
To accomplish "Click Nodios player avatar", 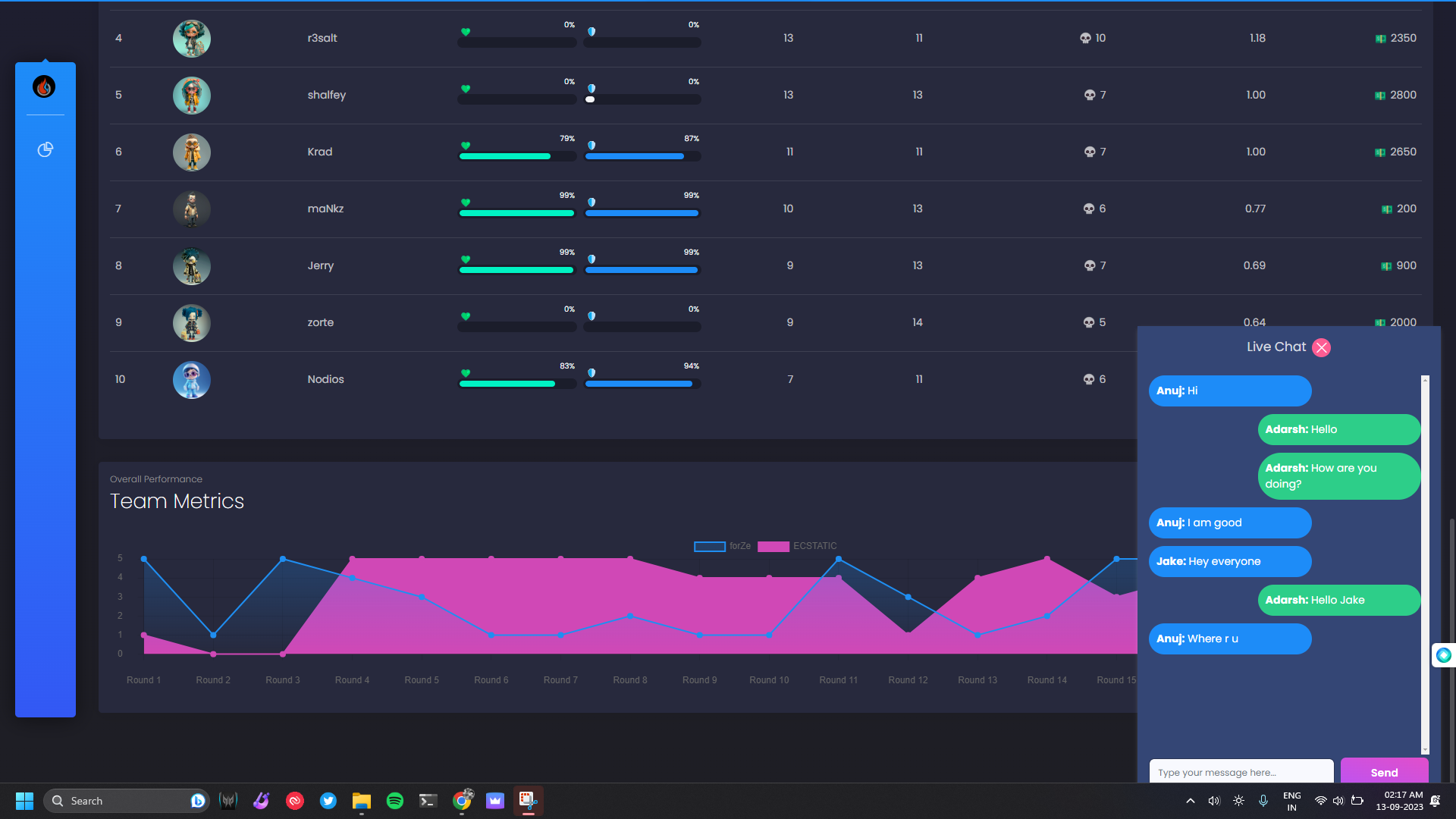I will [x=191, y=380].
